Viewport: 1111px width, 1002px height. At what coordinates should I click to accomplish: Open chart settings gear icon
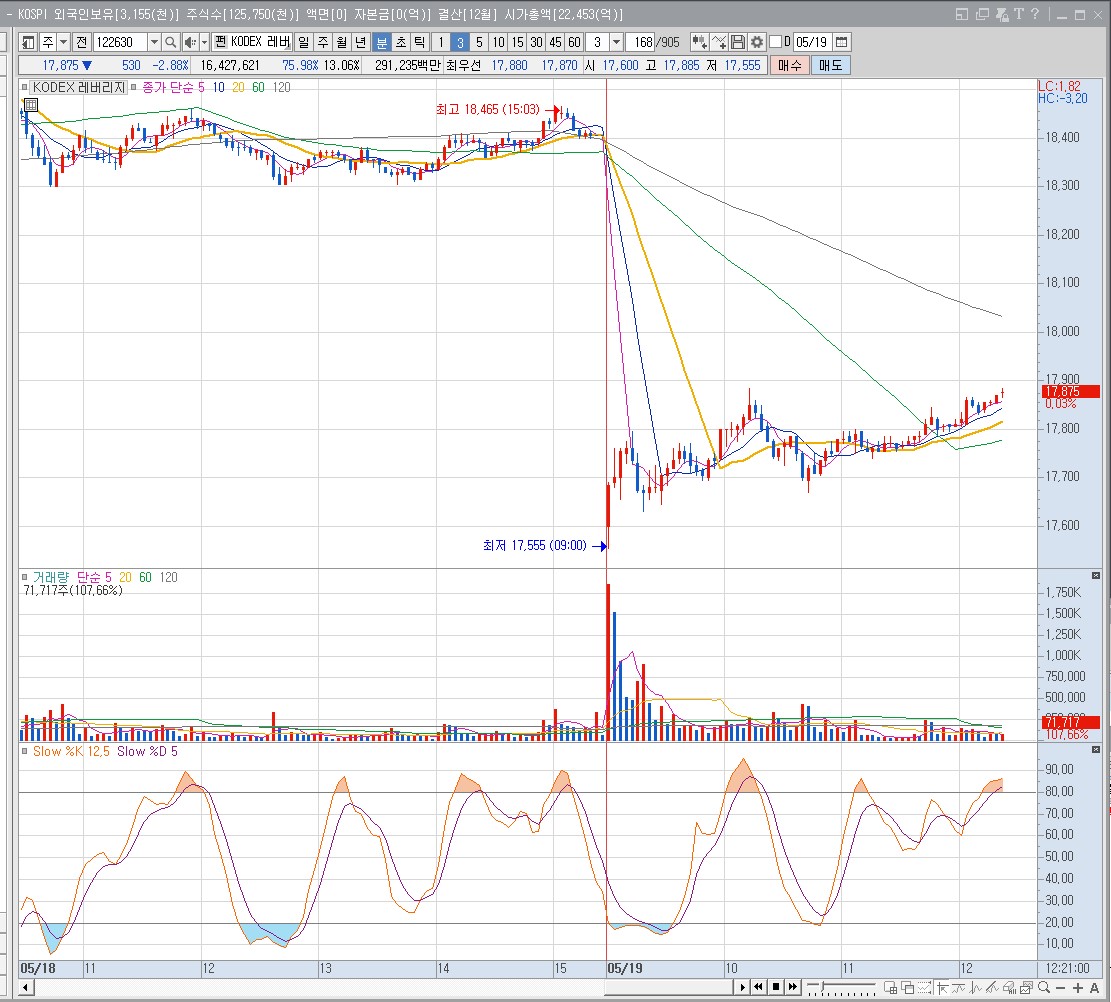[x=757, y=43]
